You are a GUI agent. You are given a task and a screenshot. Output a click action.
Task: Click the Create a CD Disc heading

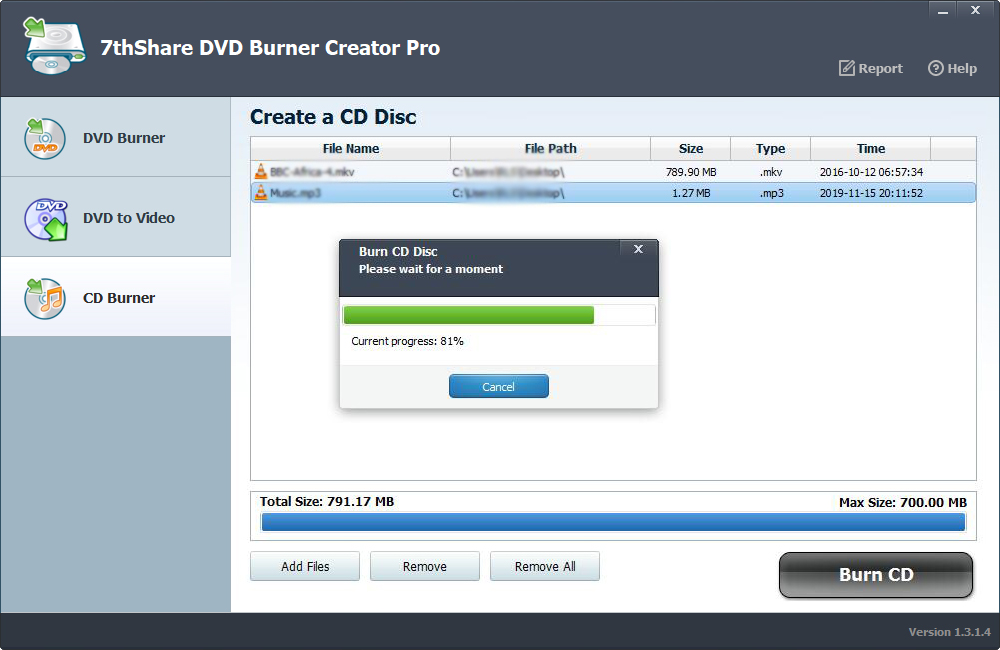(333, 117)
